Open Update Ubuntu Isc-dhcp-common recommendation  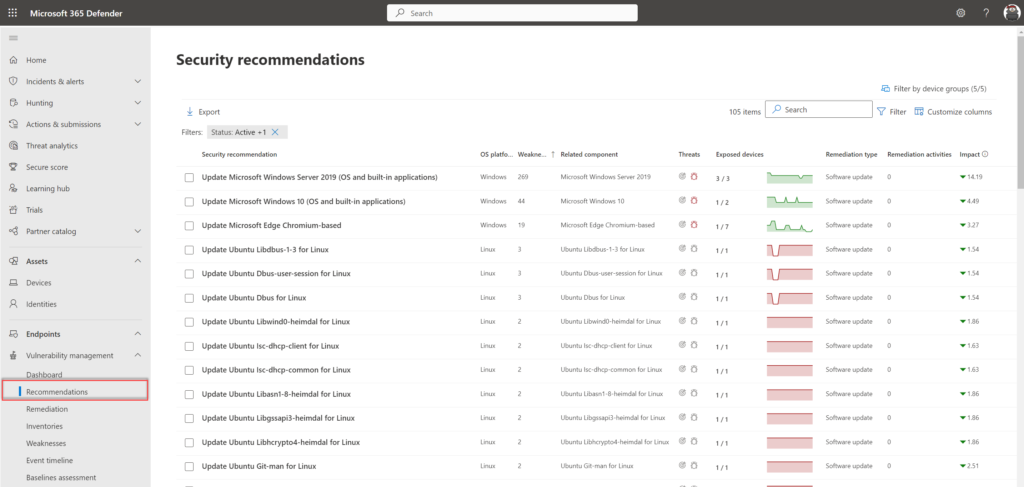click(278, 370)
